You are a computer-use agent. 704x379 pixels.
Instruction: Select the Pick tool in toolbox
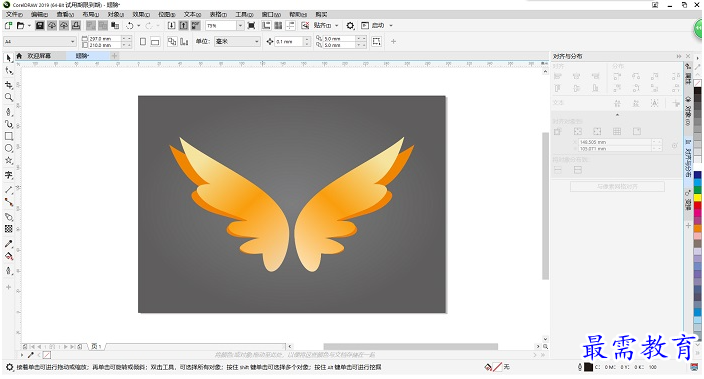[9, 58]
